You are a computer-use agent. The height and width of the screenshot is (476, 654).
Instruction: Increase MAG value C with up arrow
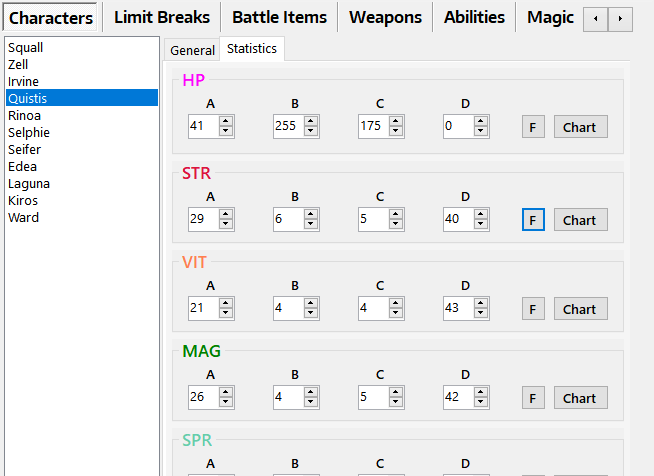pos(396,392)
